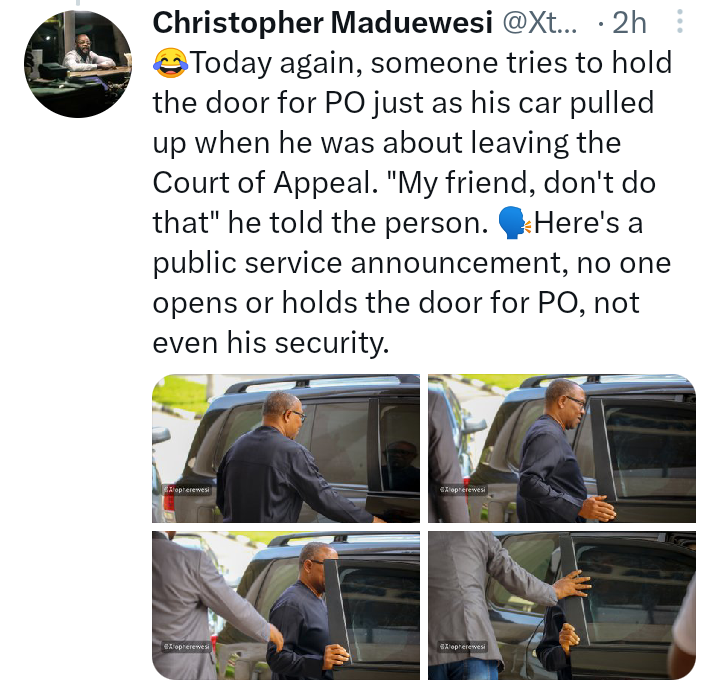Open the top-right photo of man opening door
This screenshot has width=720, height=691.
[x=562, y=448]
